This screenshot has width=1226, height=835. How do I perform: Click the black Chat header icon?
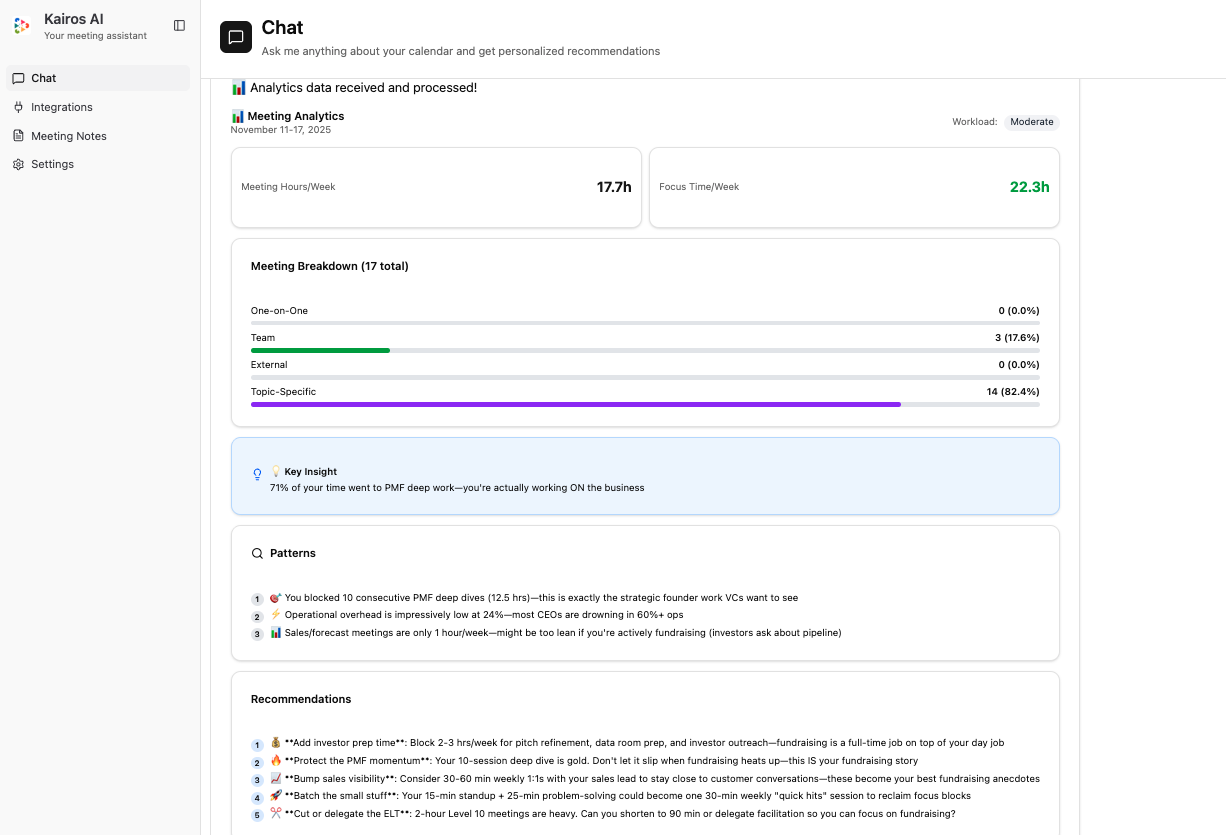pyautogui.click(x=236, y=37)
